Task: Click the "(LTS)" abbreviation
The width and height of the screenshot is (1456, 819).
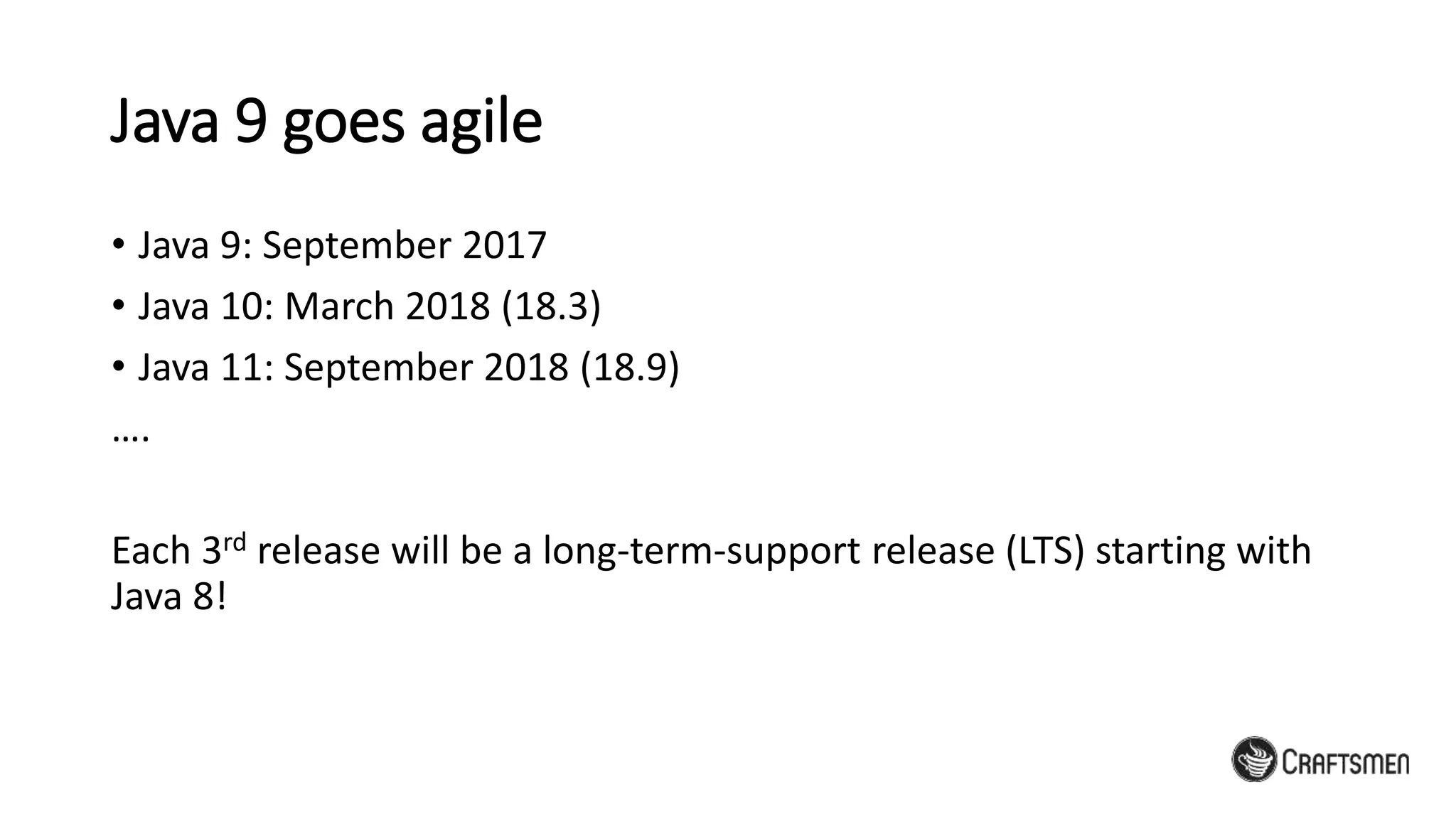Action: tap(1045, 551)
